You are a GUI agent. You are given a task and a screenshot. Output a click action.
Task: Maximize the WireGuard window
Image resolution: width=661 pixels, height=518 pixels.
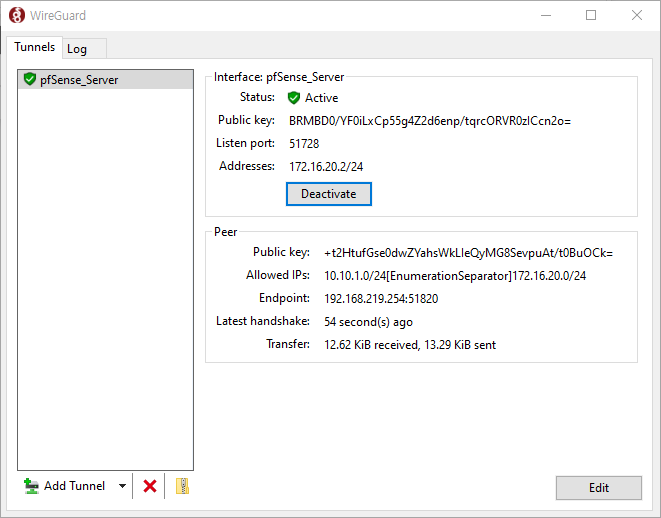(x=591, y=15)
